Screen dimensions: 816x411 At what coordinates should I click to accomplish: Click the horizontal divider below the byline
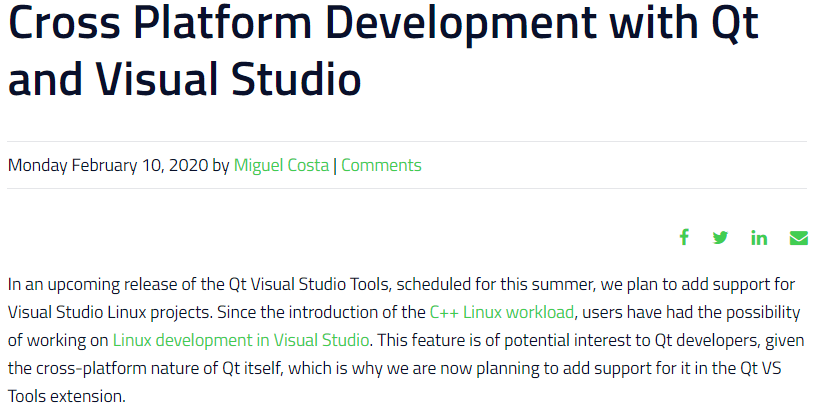click(x=407, y=189)
